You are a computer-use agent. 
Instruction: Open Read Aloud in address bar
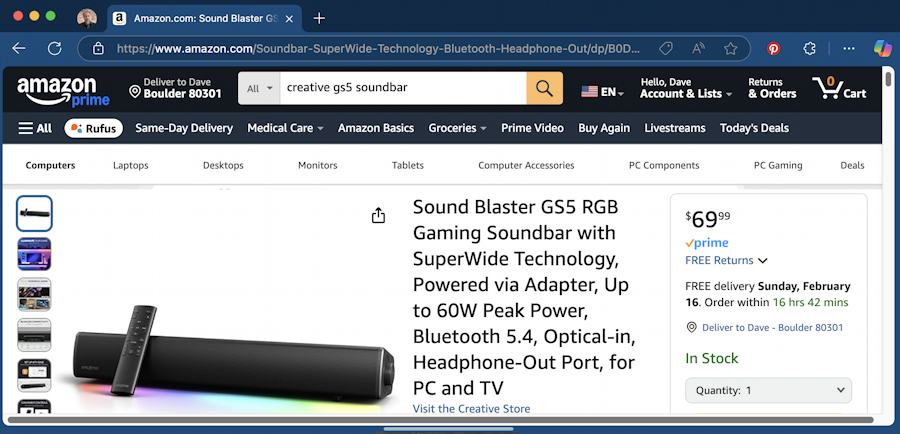click(698, 49)
